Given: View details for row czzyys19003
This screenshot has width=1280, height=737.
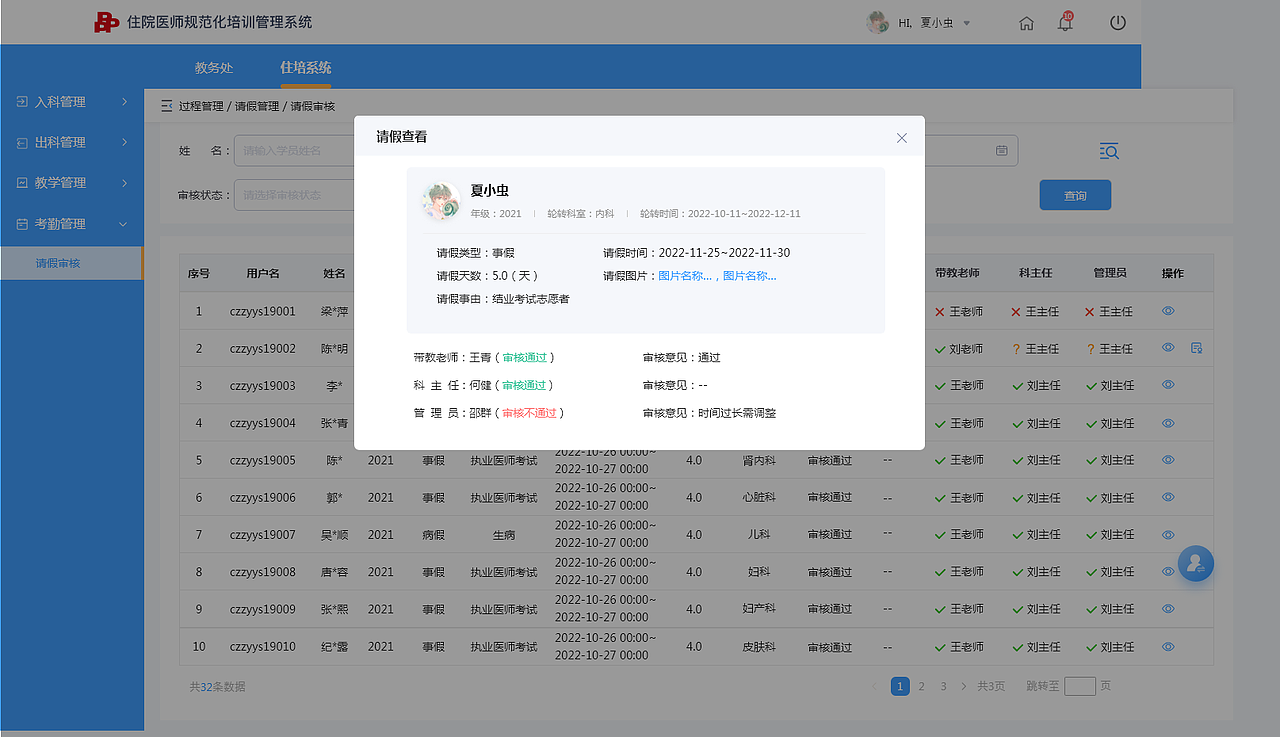Looking at the screenshot, I should (1168, 385).
